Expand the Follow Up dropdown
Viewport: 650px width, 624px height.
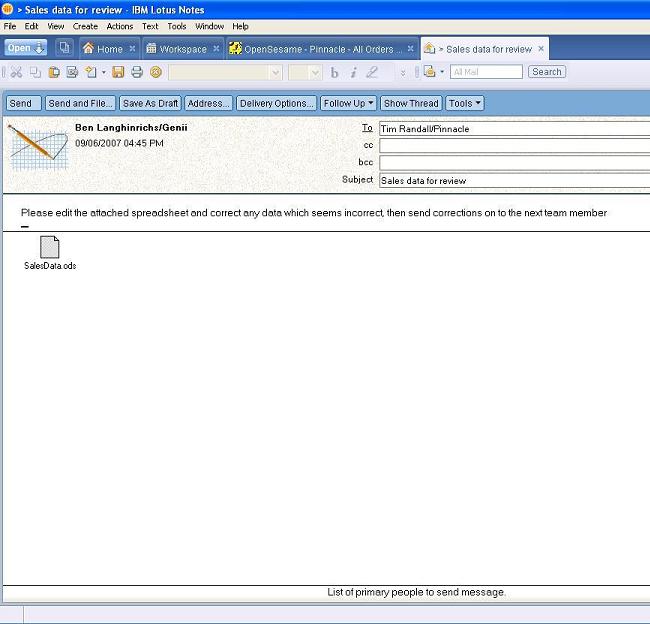click(x=348, y=103)
